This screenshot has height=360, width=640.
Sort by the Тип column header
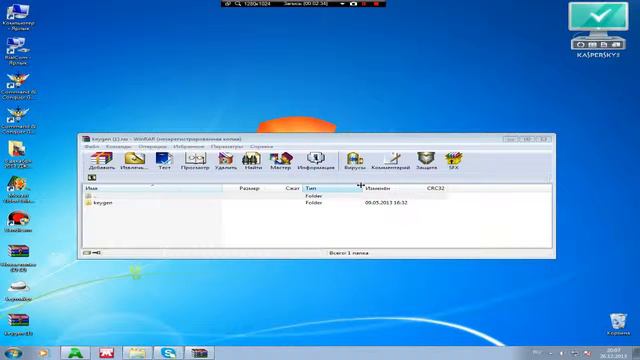point(332,188)
